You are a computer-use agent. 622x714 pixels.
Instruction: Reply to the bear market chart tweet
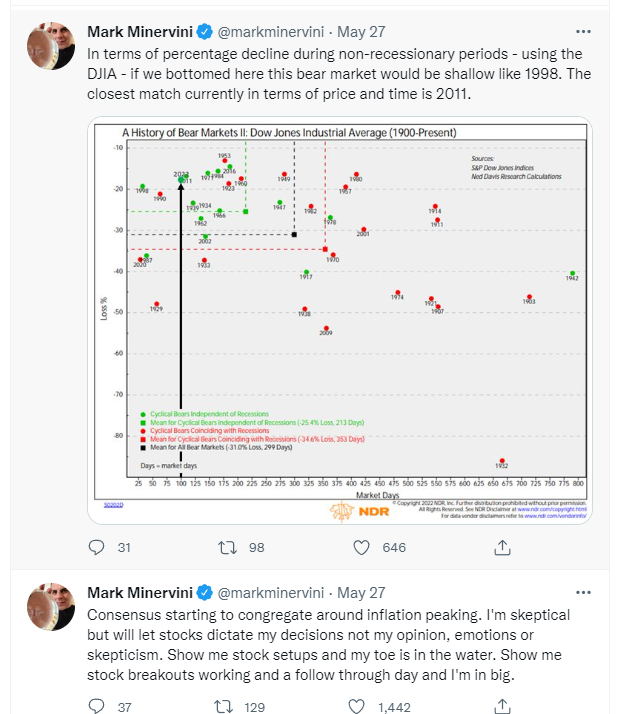tap(97, 547)
